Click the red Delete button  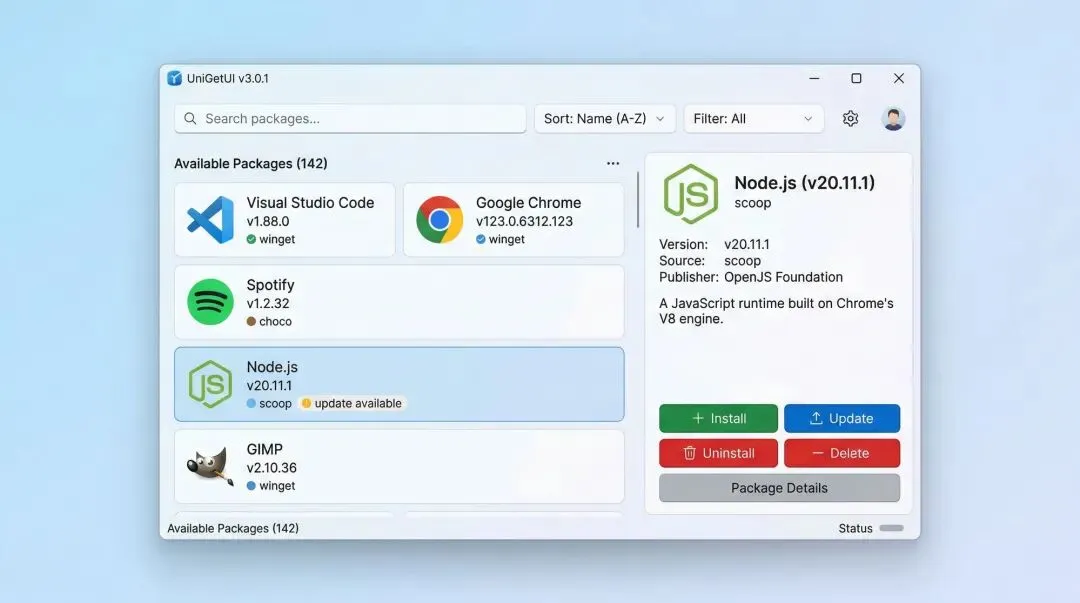(x=842, y=453)
